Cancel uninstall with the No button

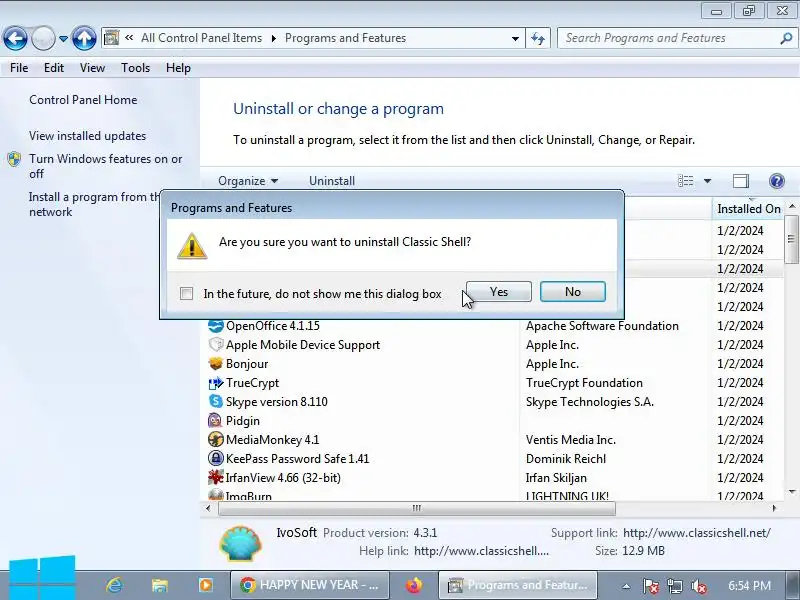click(572, 291)
